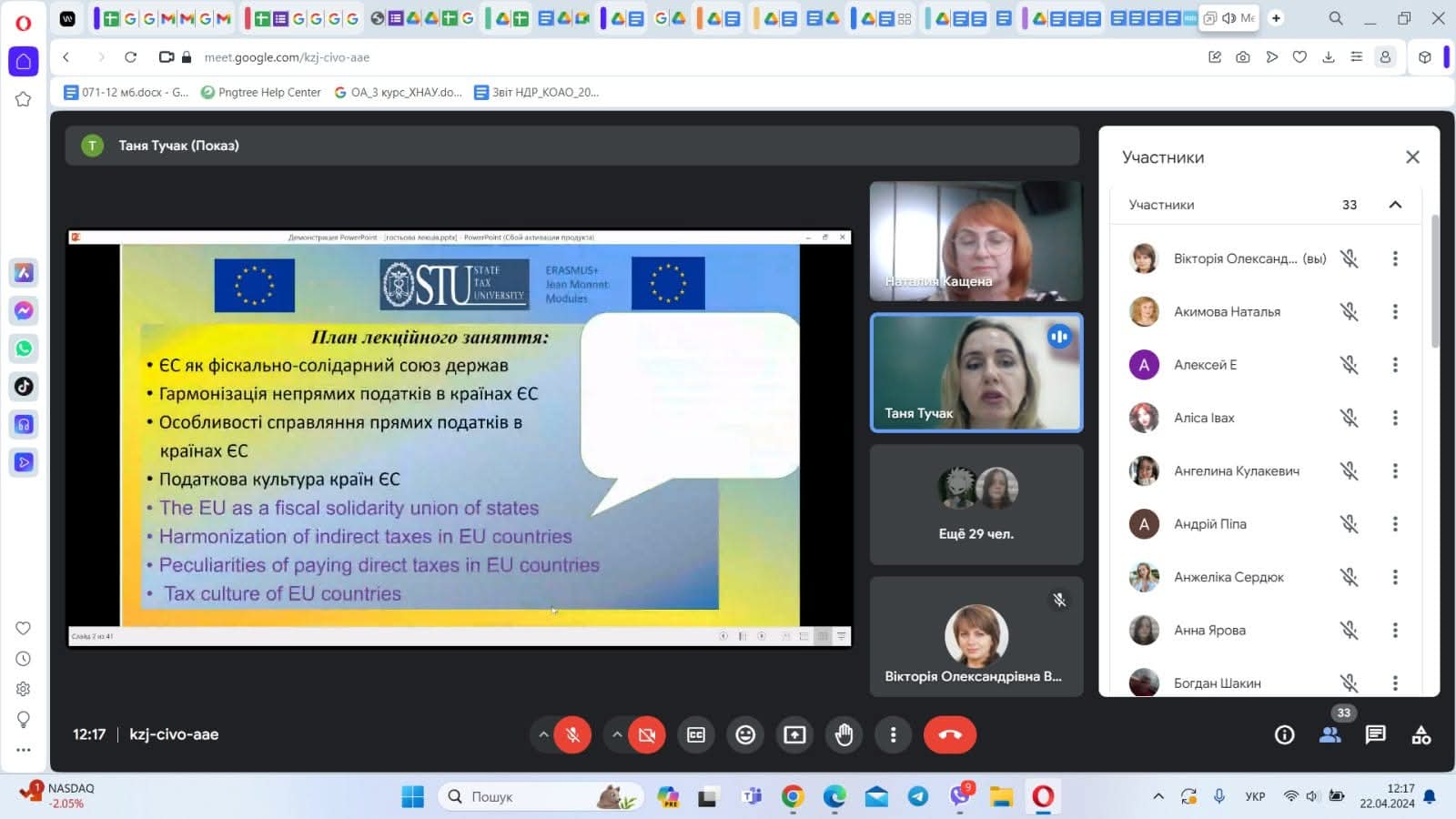Toggle the camera off button
Viewport: 1456px width, 819px height.
(647, 734)
